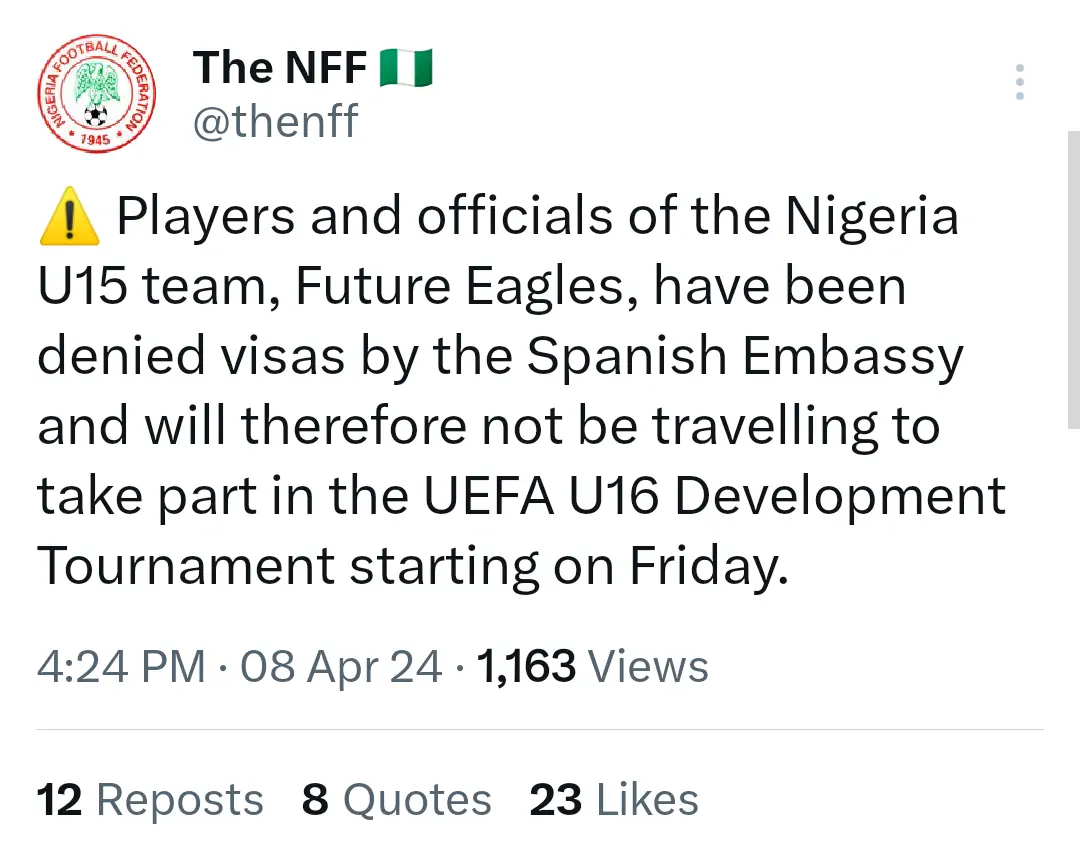
Task: Open the @thenff handle
Action: [275, 122]
